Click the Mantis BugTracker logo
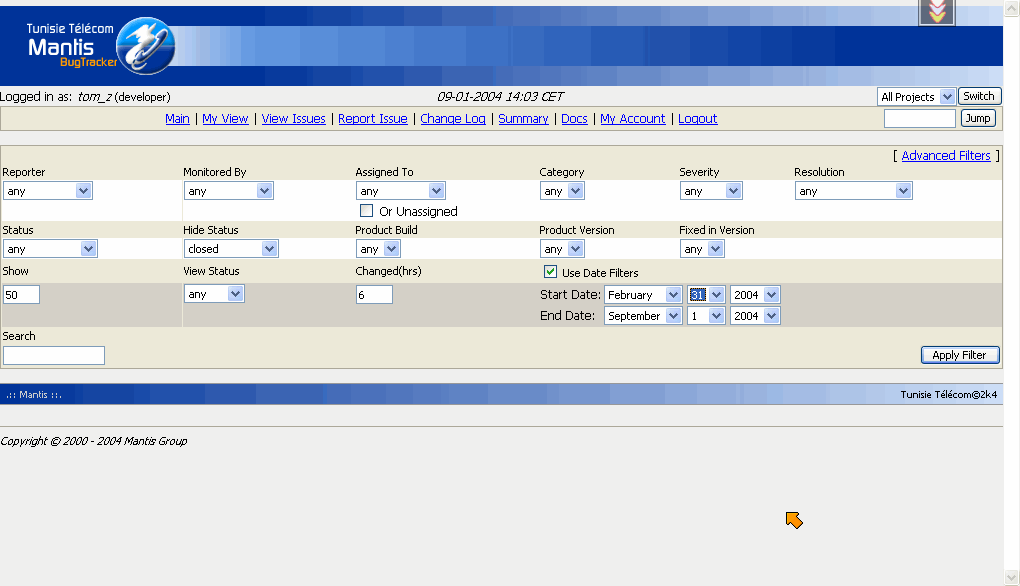Image resolution: width=1020 pixels, height=586 pixels. coord(100,47)
